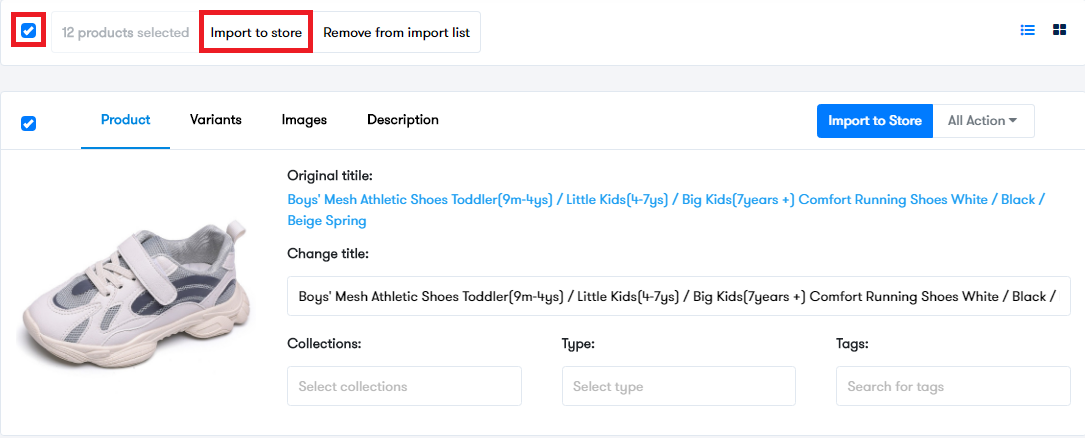Click the Search for tags field
The height and width of the screenshot is (438, 1085).
(953, 386)
